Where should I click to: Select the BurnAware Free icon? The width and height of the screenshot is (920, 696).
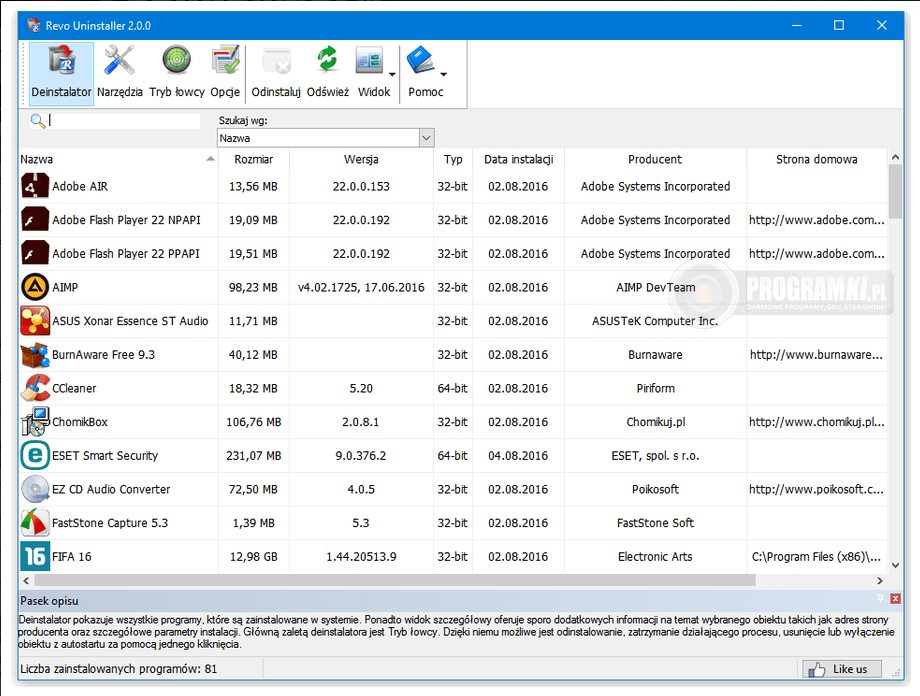pyautogui.click(x=35, y=354)
